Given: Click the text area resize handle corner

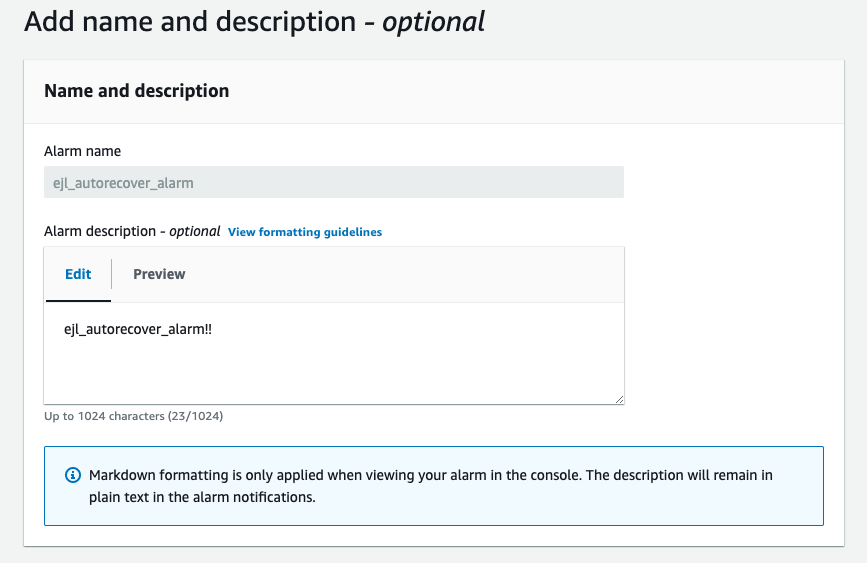Looking at the screenshot, I should click(x=619, y=399).
